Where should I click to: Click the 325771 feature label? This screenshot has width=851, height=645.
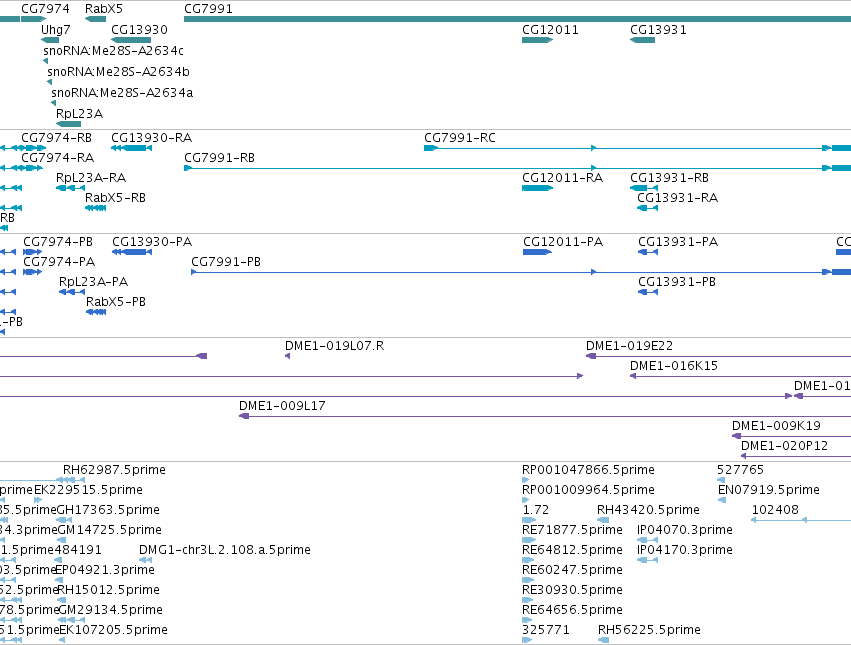pyautogui.click(x=545, y=630)
